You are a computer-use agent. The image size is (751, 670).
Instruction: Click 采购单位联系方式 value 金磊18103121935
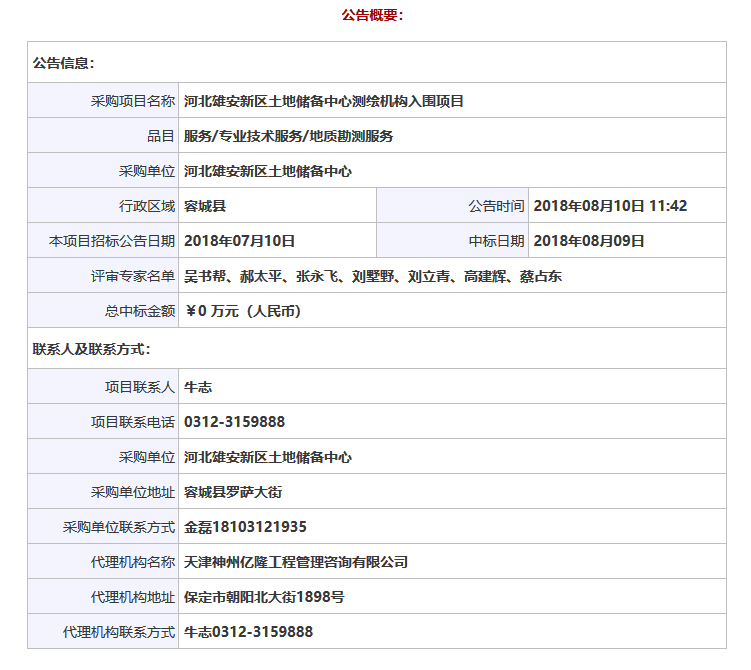pos(245,527)
